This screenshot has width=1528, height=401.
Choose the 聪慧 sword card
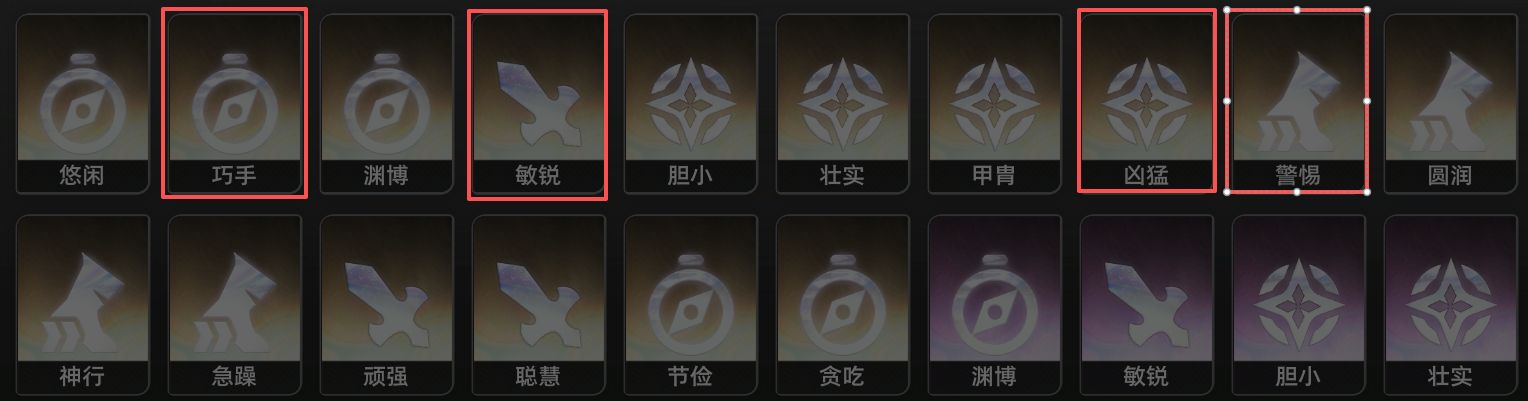538,304
